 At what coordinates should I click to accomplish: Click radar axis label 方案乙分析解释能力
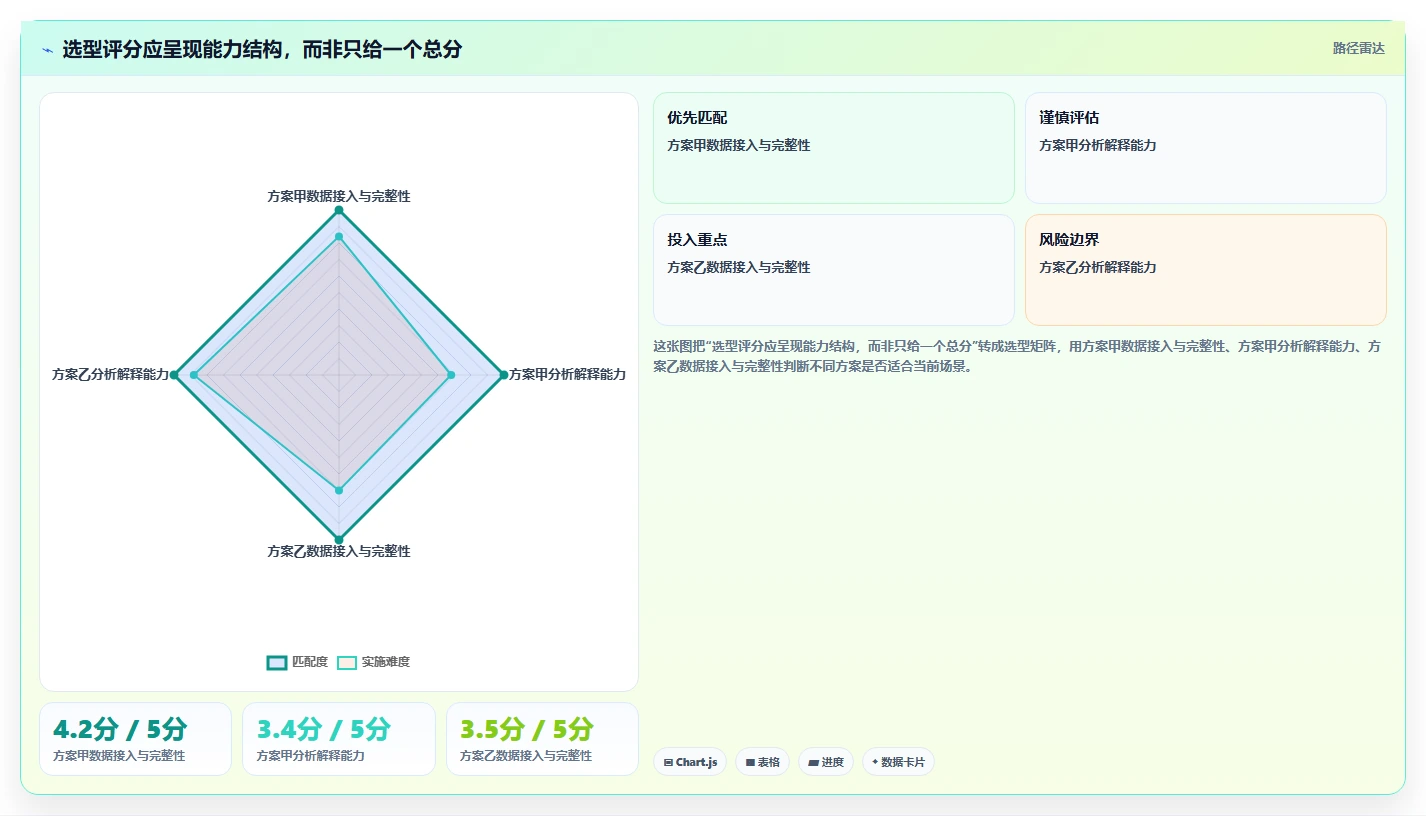click(111, 374)
